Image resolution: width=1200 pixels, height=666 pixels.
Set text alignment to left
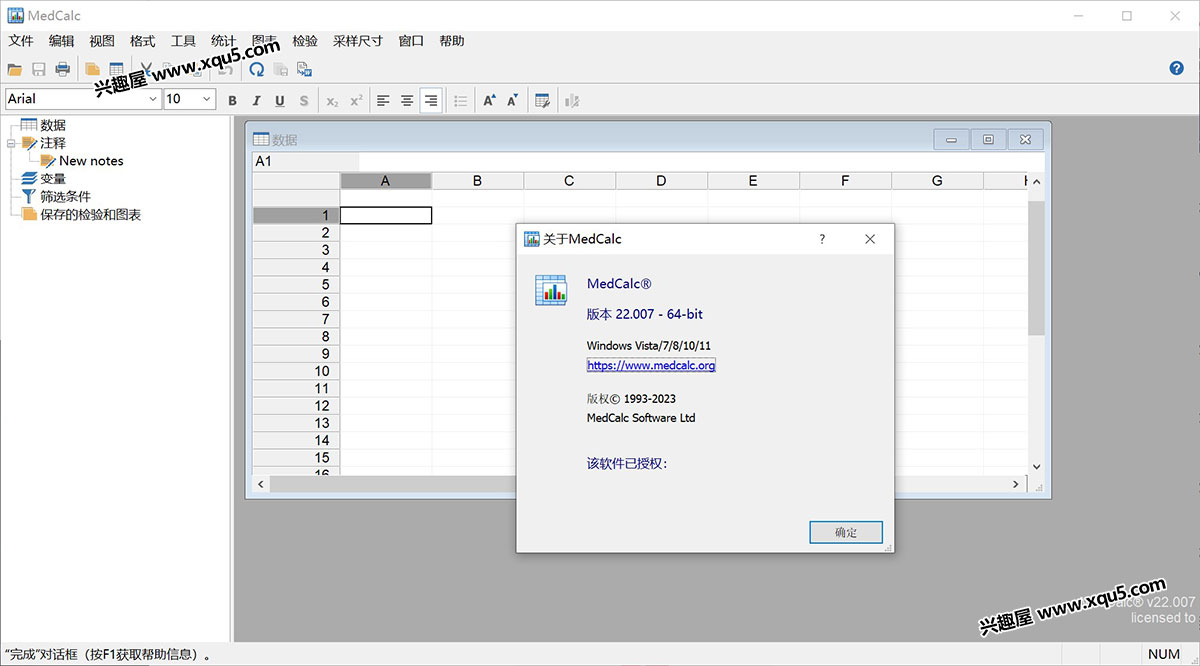click(383, 100)
